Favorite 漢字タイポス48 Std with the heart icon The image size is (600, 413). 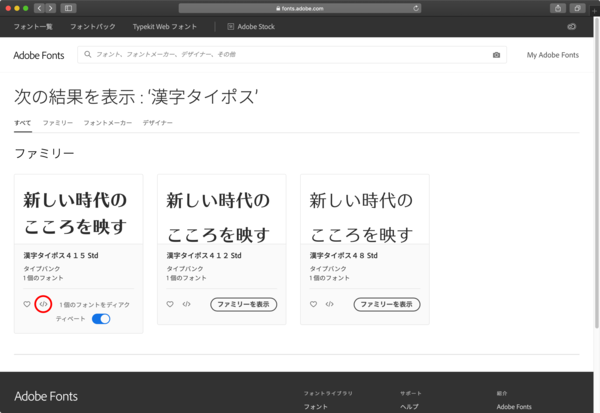313,304
